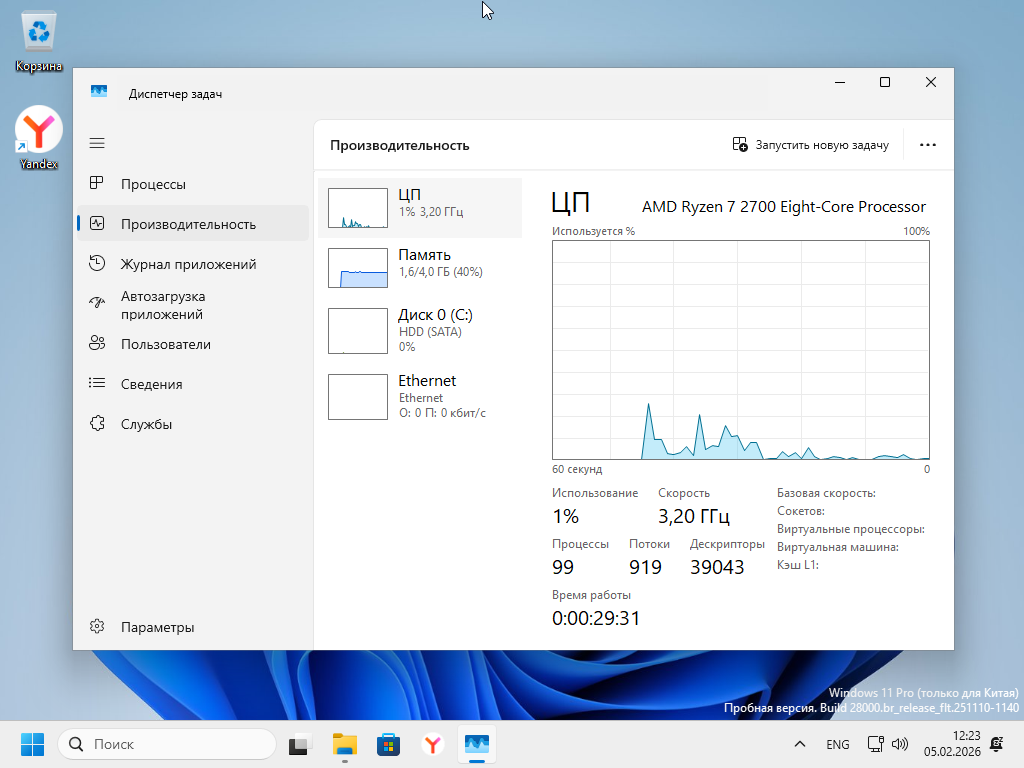Click the Windows Start button
The height and width of the screenshot is (768, 1024).
[32, 744]
